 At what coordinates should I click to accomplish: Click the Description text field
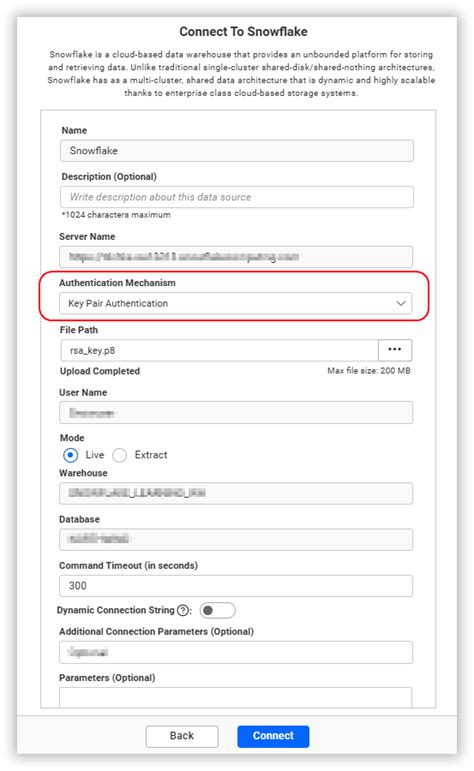coord(237,197)
